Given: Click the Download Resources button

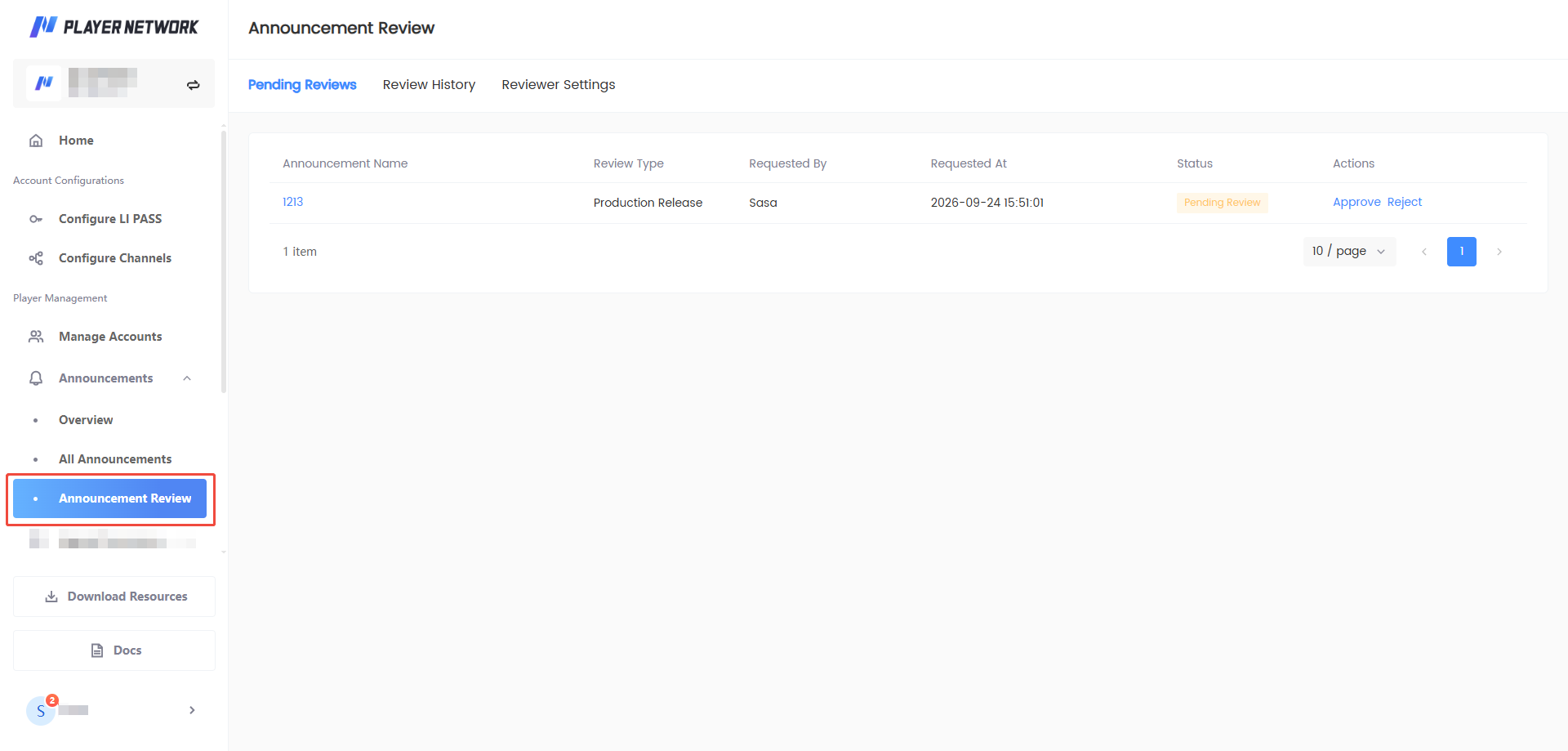Looking at the screenshot, I should pos(114,597).
